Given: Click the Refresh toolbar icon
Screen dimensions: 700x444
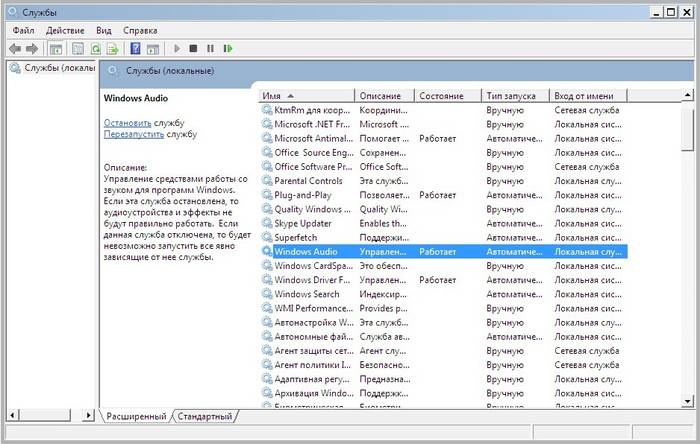Looking at the screenshot, I should (x=96, y=48).
